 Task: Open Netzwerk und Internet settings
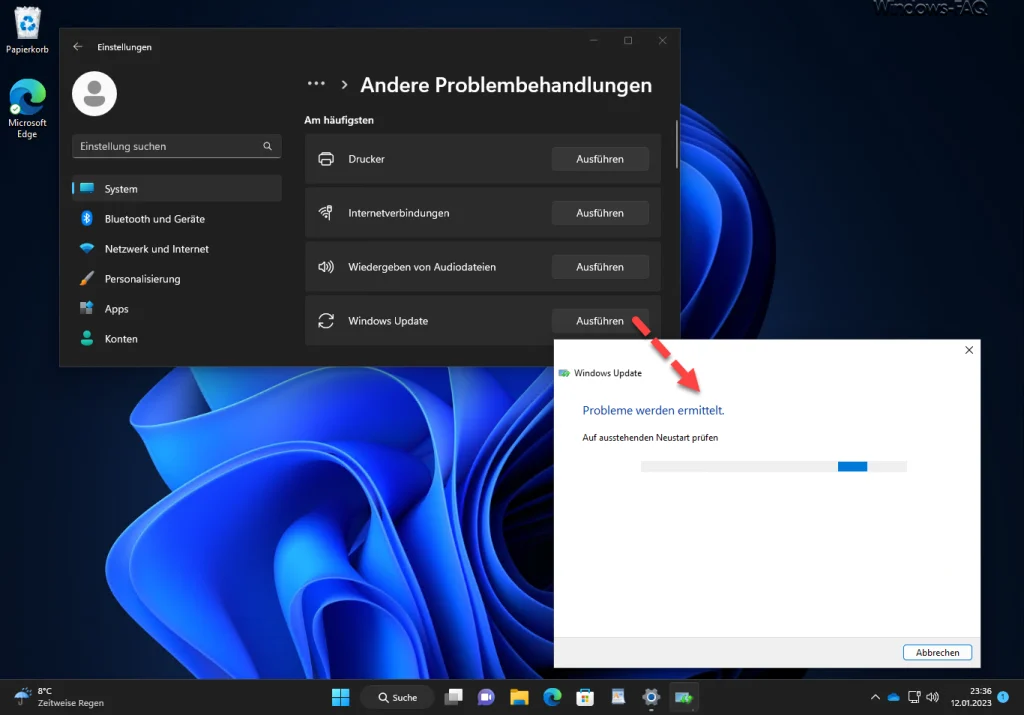click(x=176, y=249)
